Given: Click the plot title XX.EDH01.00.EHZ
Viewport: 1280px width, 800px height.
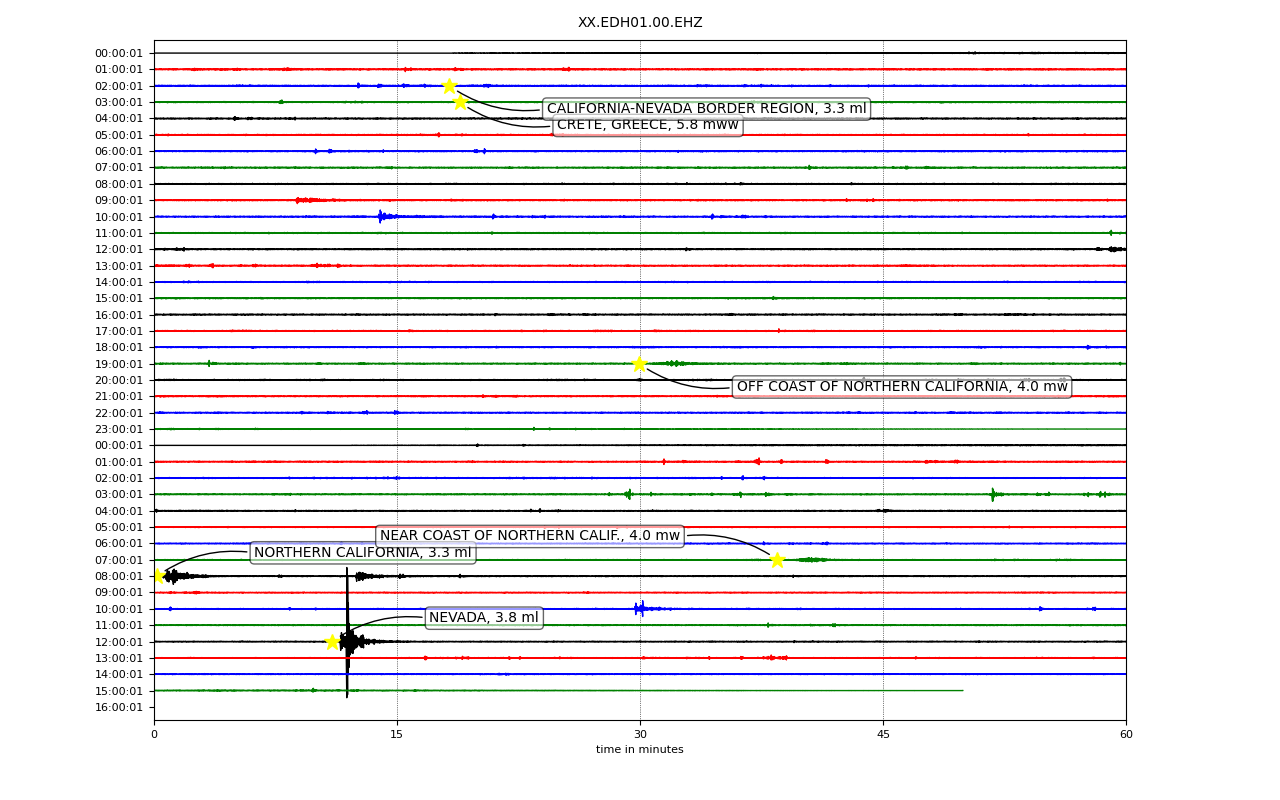Looking at the screenshot, I should (x=640, y=23).
